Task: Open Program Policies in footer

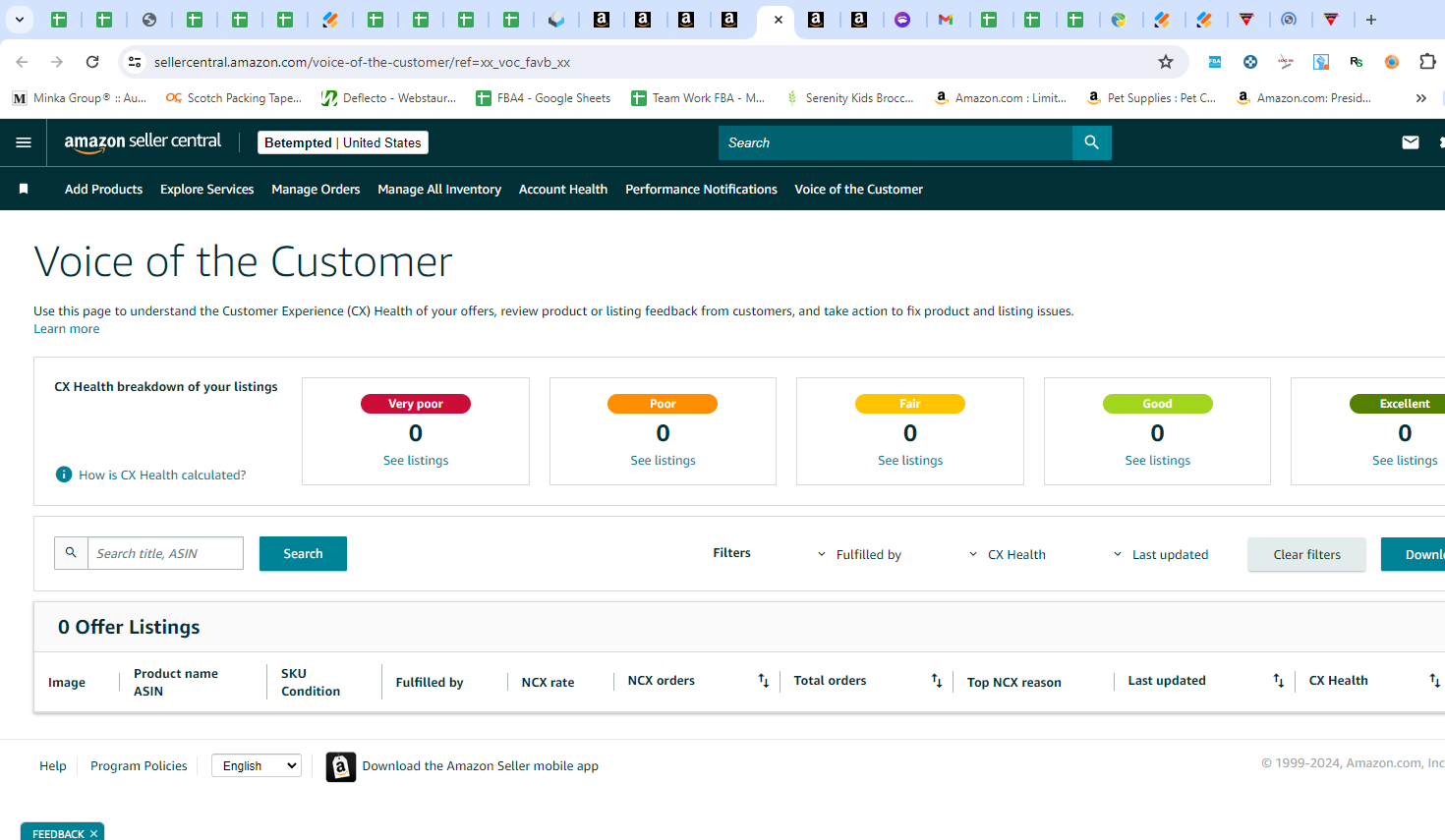Action: pyautogui.click(x=139, y=765)
